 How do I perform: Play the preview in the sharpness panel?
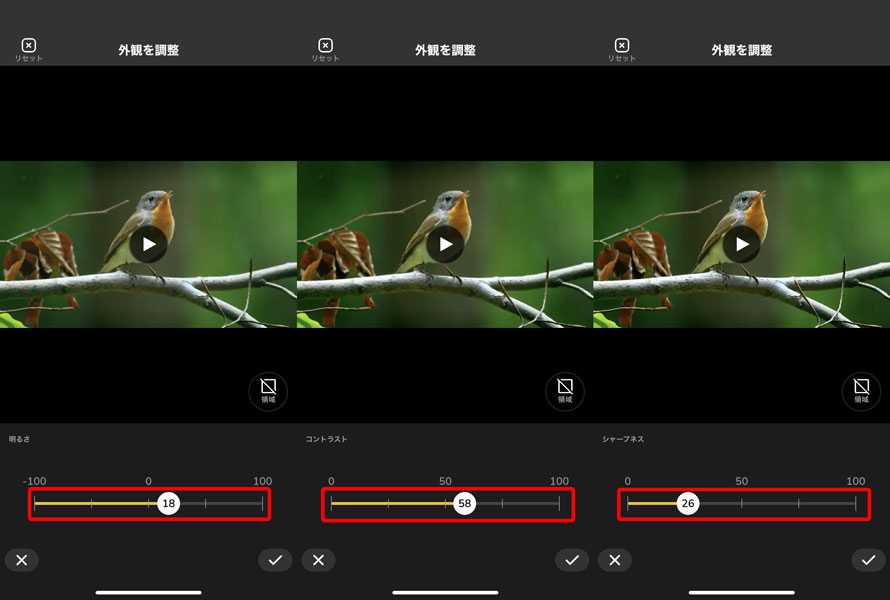coord(741,243)
